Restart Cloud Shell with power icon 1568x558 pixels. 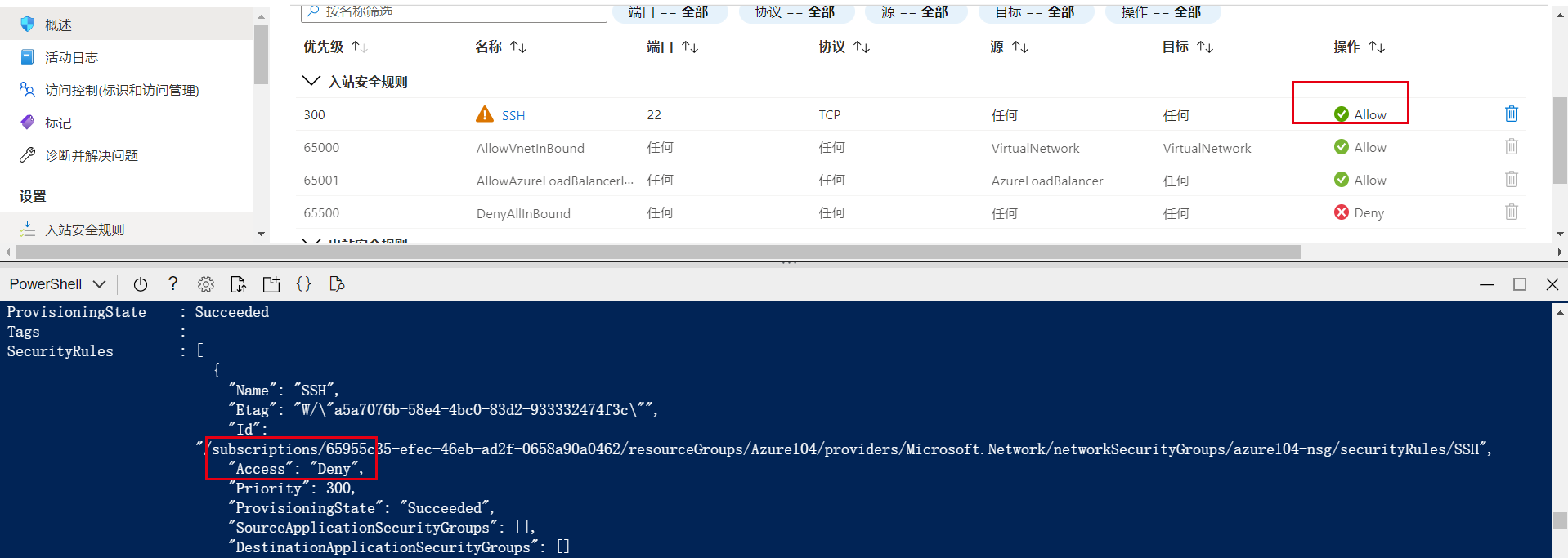(141, 284)
